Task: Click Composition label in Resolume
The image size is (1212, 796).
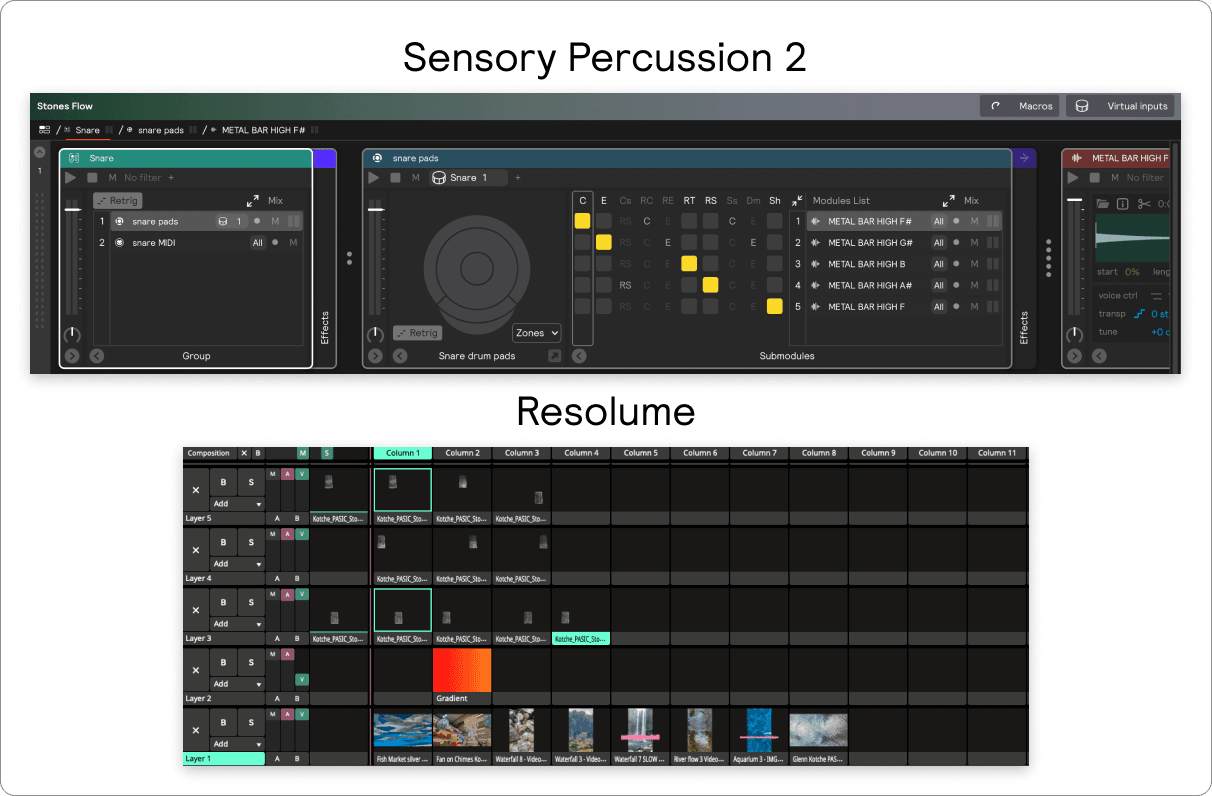Action: click(x=209, y=453)
